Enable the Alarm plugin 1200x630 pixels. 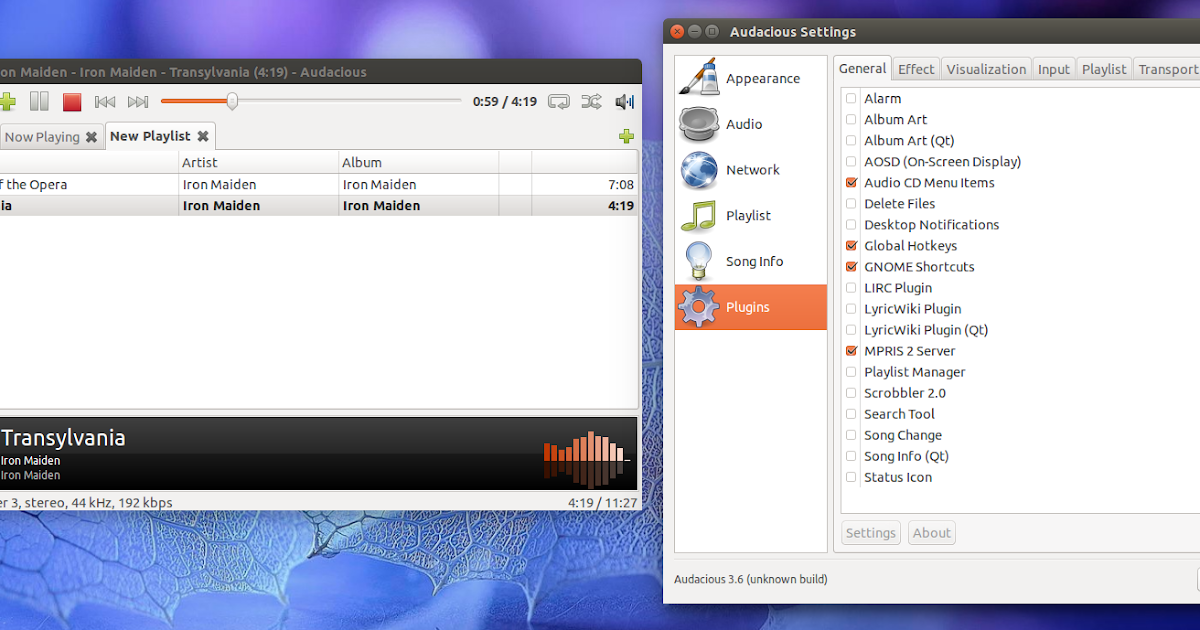[x=851, y=98]
